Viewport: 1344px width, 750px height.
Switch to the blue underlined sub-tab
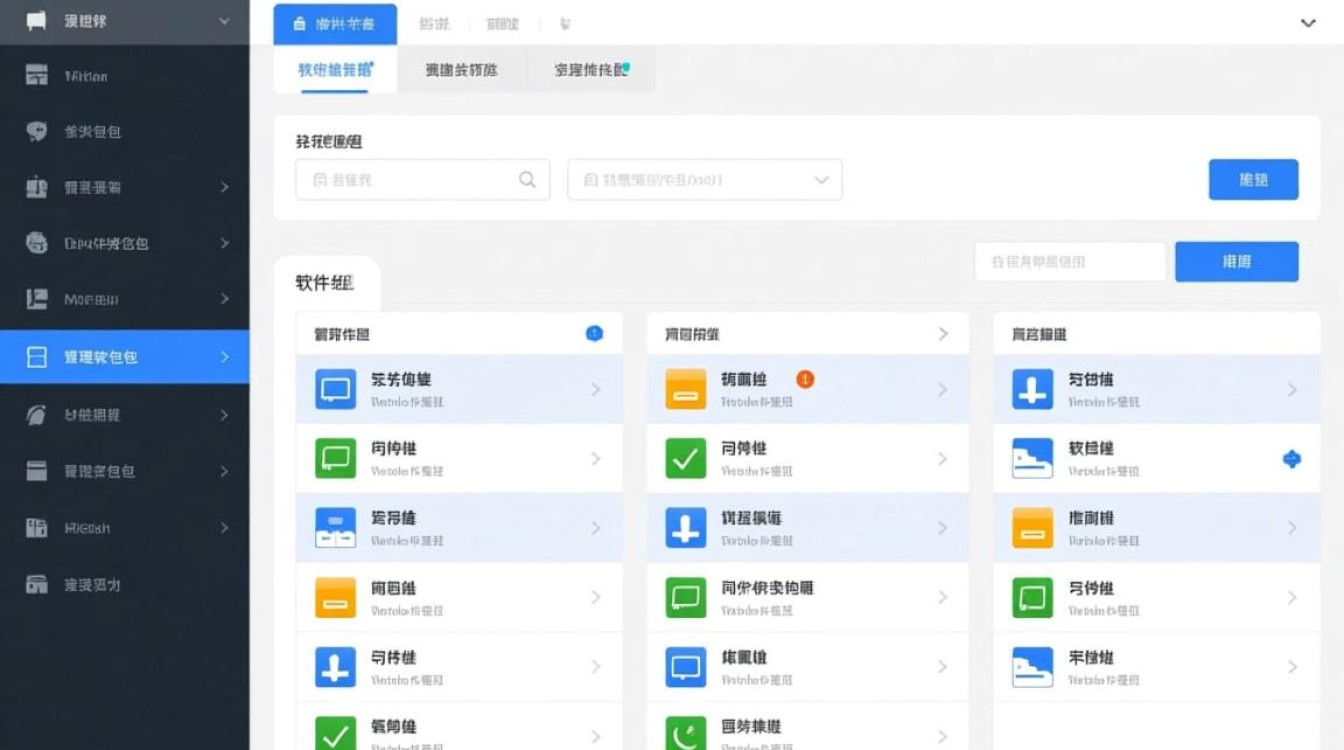click(335, 70)
